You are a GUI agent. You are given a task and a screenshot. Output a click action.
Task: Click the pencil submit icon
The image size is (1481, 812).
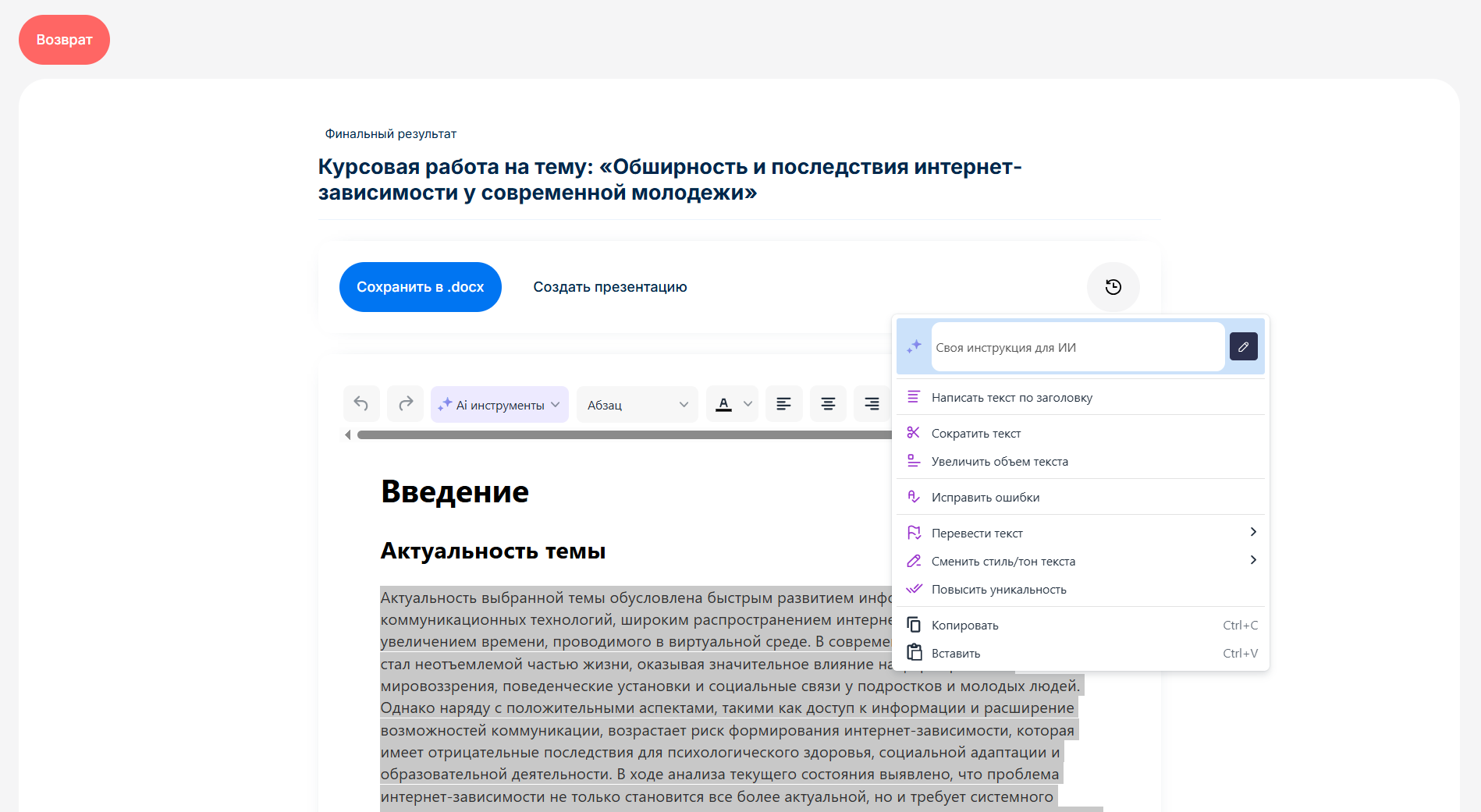[x=1243, y=346]
